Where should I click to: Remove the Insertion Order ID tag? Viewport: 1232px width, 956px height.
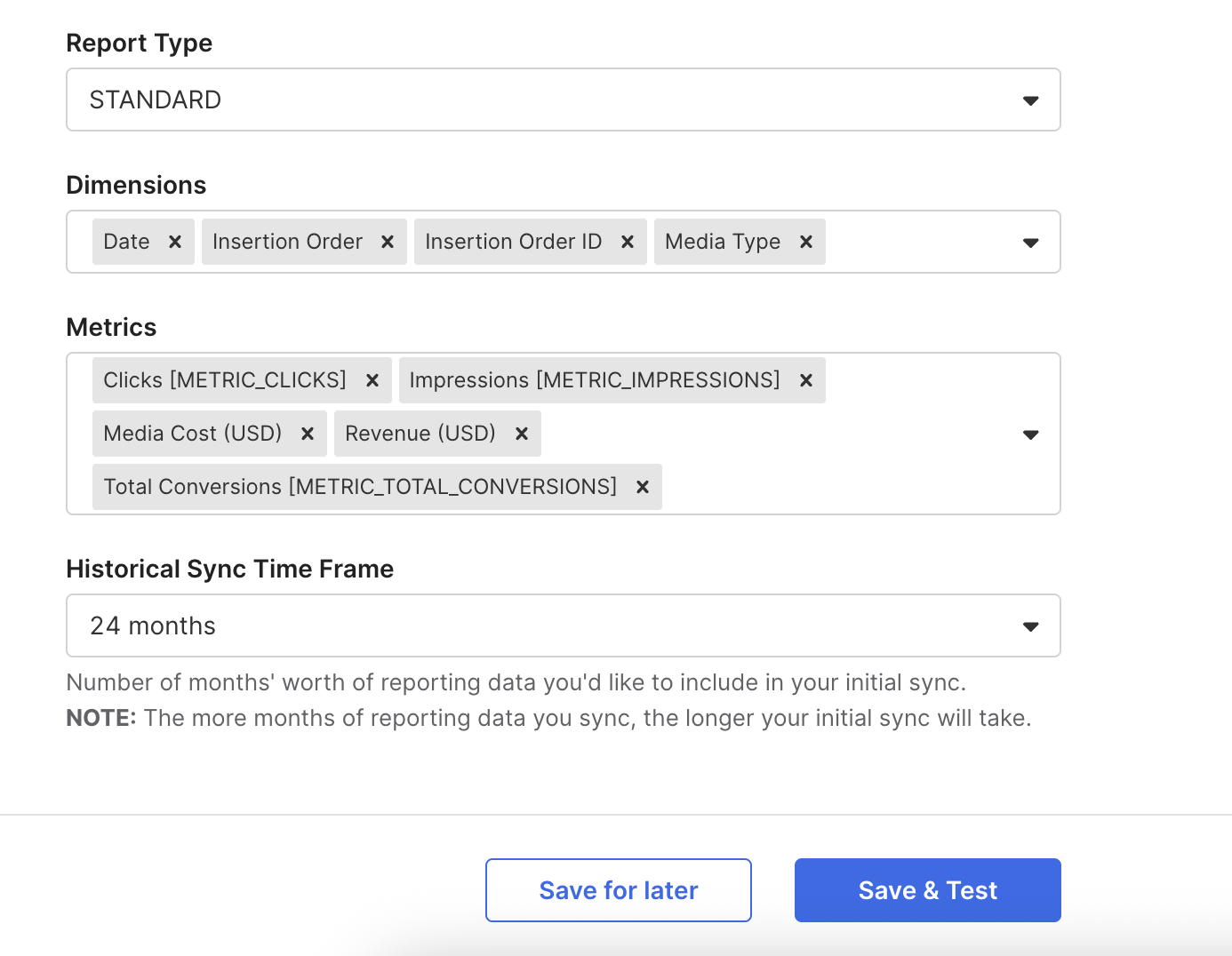tap(628, 242)
